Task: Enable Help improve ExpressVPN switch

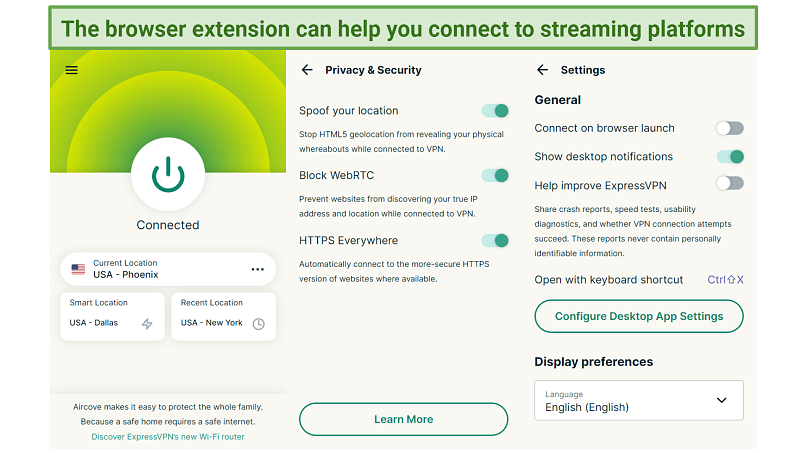Action: pos(730,183)
